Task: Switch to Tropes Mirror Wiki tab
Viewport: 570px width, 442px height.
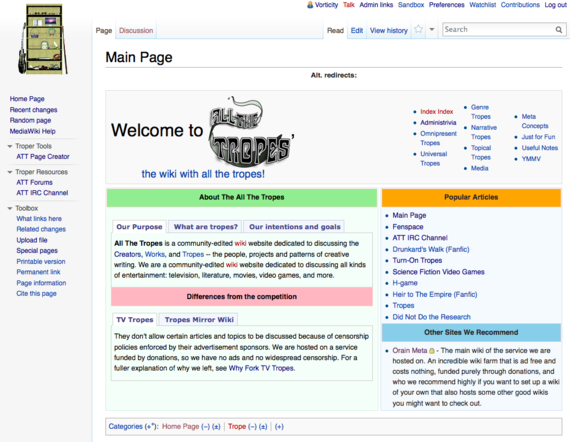Action: (x=199, y=320)
